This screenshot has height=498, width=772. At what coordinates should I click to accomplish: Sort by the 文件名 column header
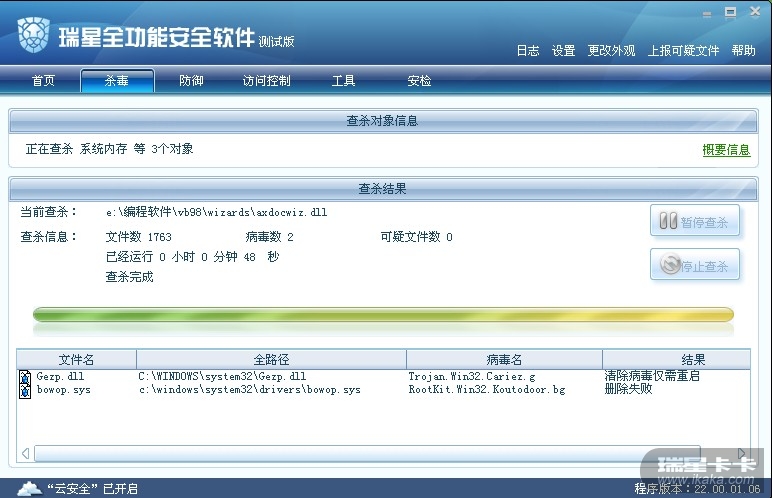click(x=76, y=360)
